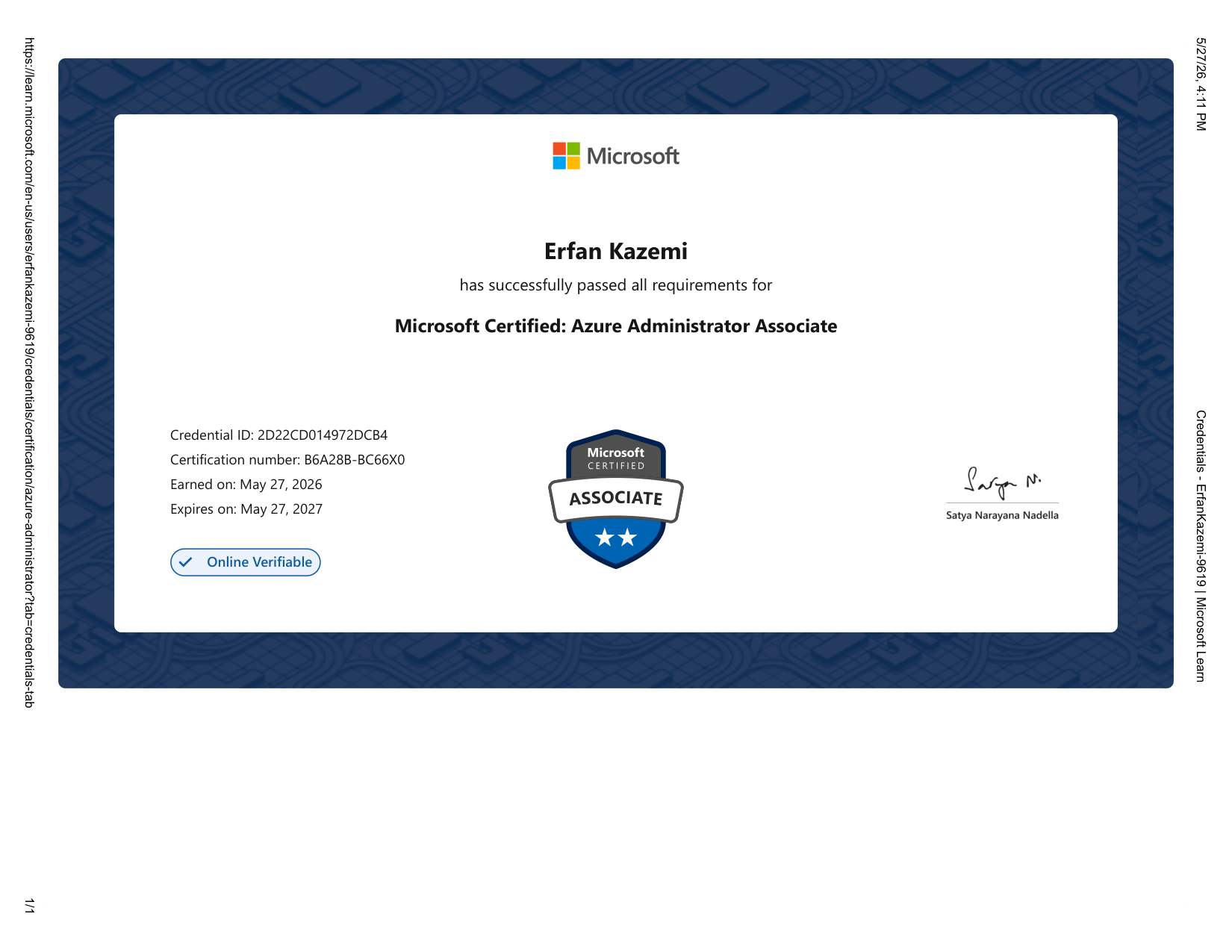
Task: Click the Microsoft wordmark text
Action: pos(633,156)
